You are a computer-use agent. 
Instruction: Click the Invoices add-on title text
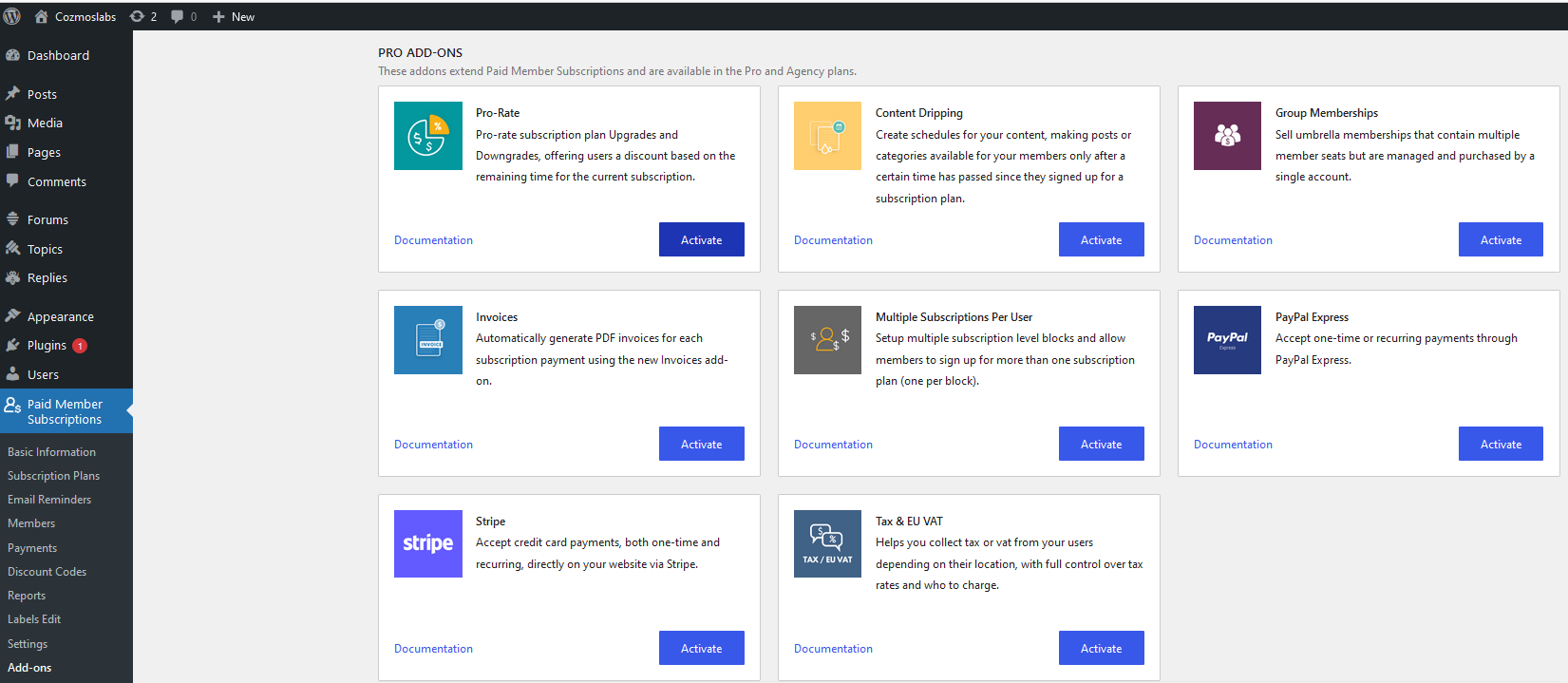click(x=497, y=317)
